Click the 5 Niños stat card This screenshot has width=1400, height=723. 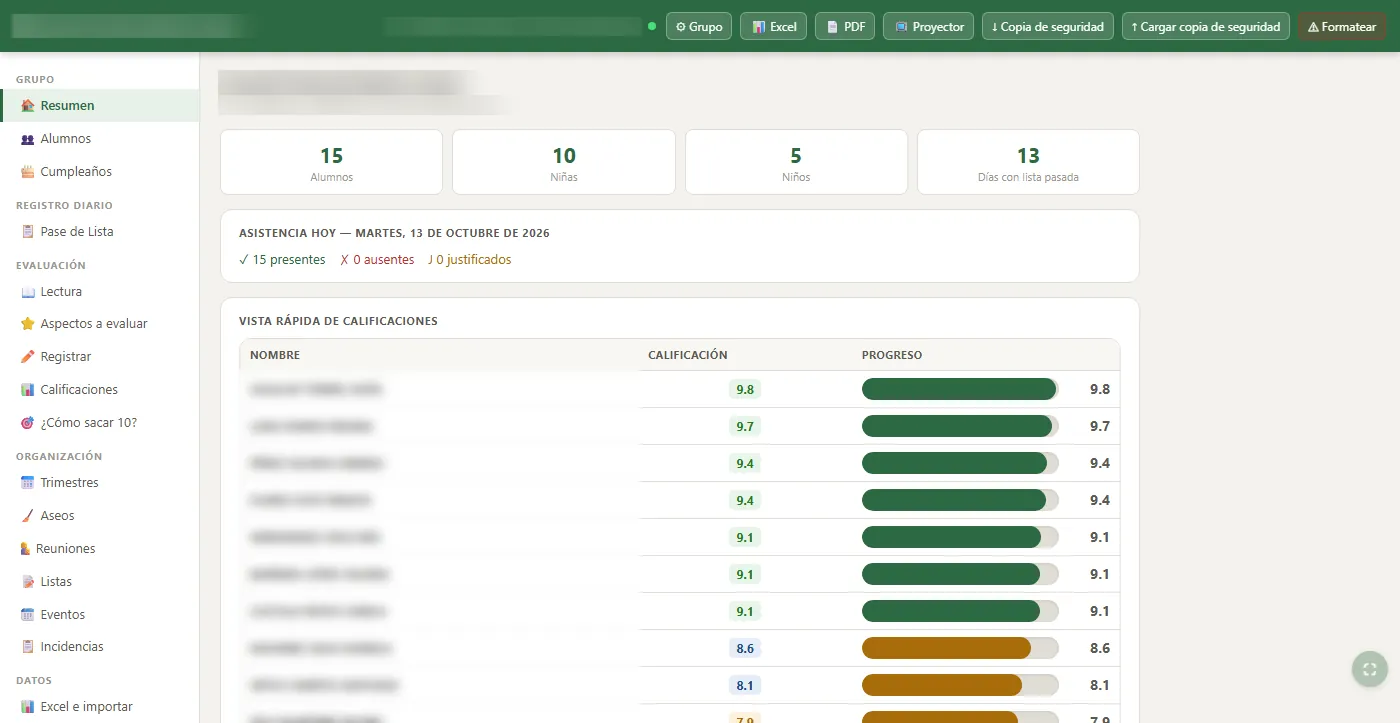[x=796, y=162]
